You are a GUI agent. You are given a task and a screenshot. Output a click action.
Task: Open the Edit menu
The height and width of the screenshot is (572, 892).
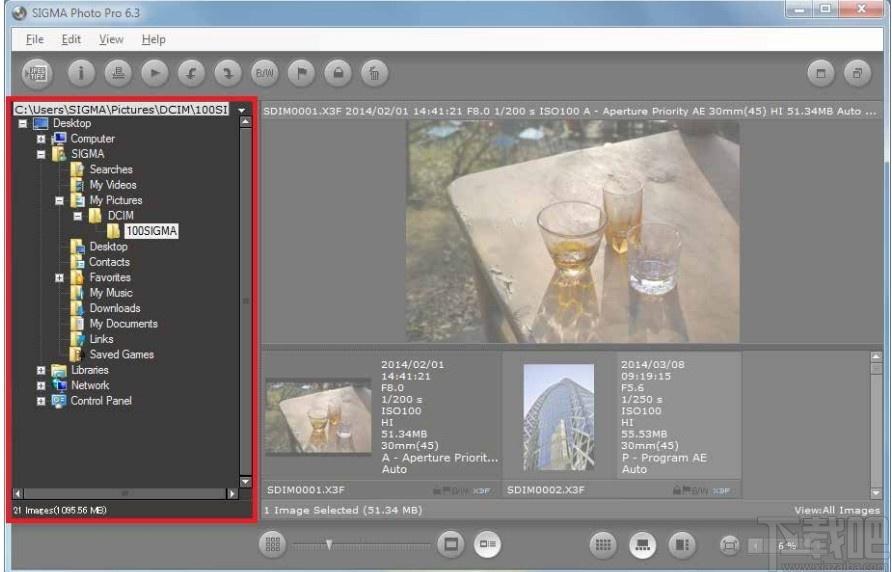pyautogui.click(x=71, y=39)
